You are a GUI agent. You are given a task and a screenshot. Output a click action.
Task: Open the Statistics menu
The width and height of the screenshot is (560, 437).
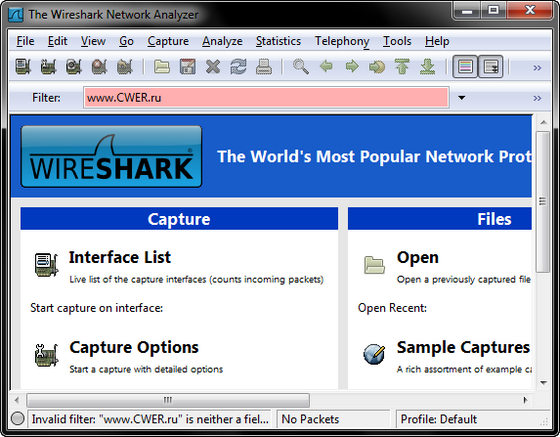pos(278,41)
